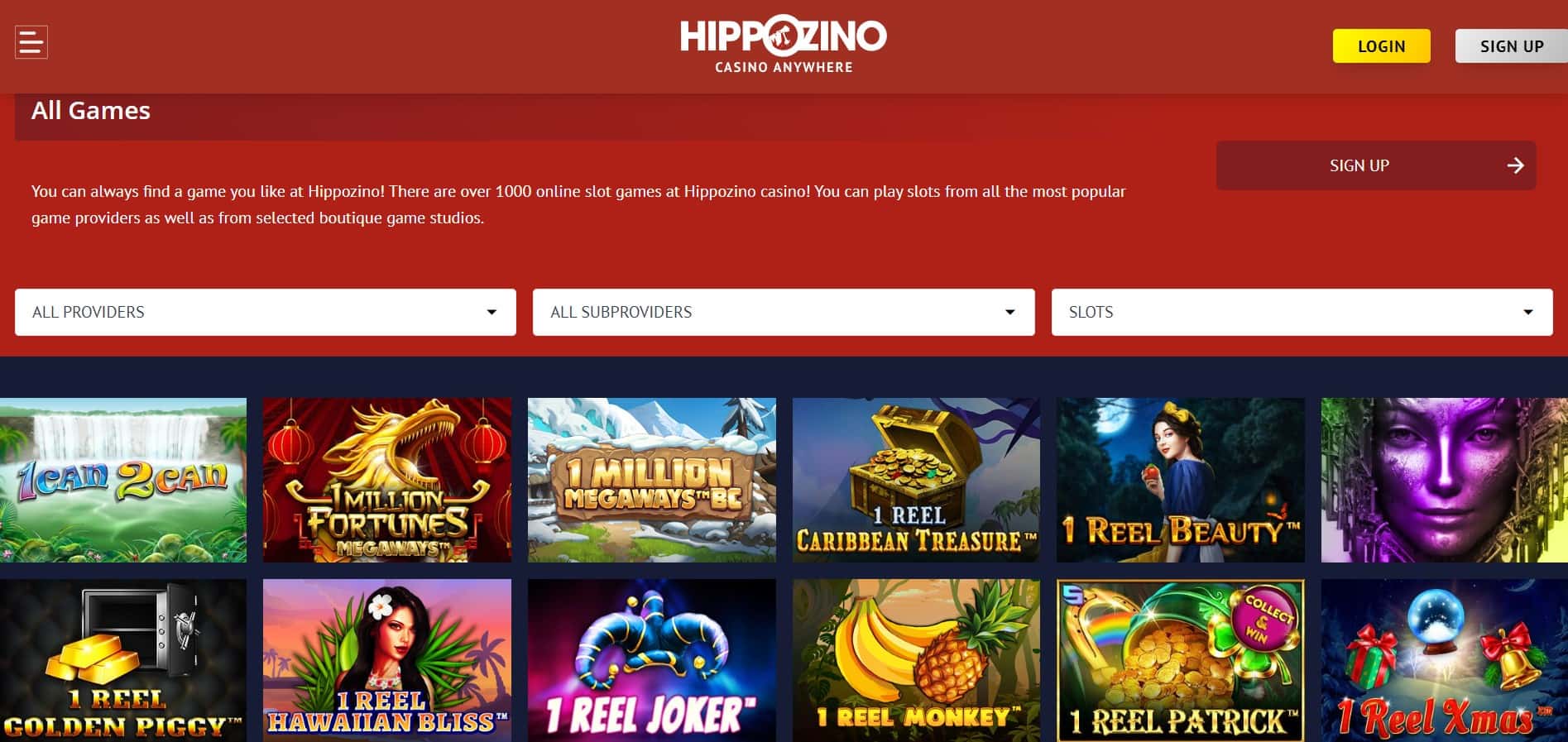Image resolution: width=1568 pixels, height=742 pixels.
Task: Click the Hippozino logo
Action: [783, 45]
